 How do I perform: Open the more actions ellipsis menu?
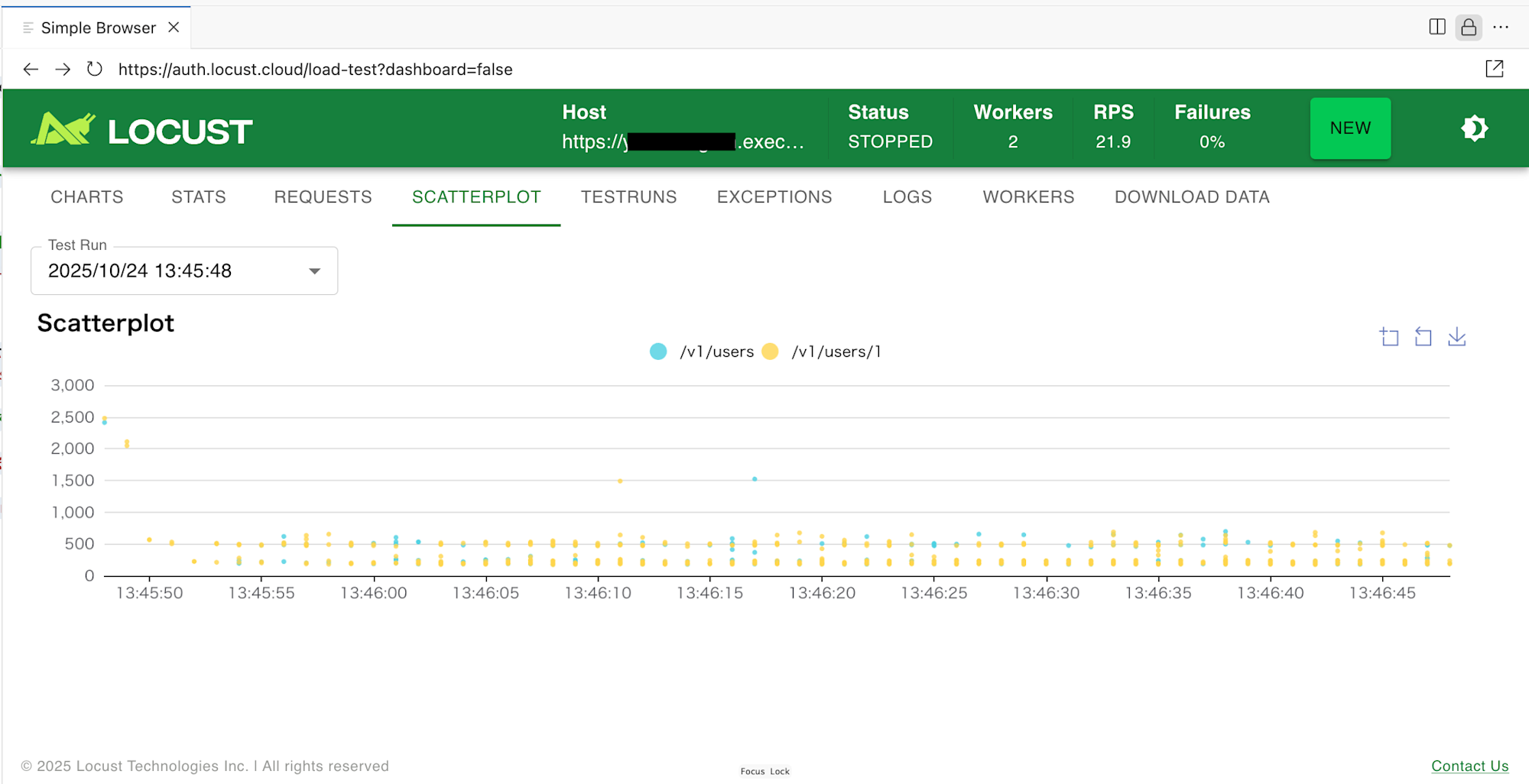[1500, 28]
